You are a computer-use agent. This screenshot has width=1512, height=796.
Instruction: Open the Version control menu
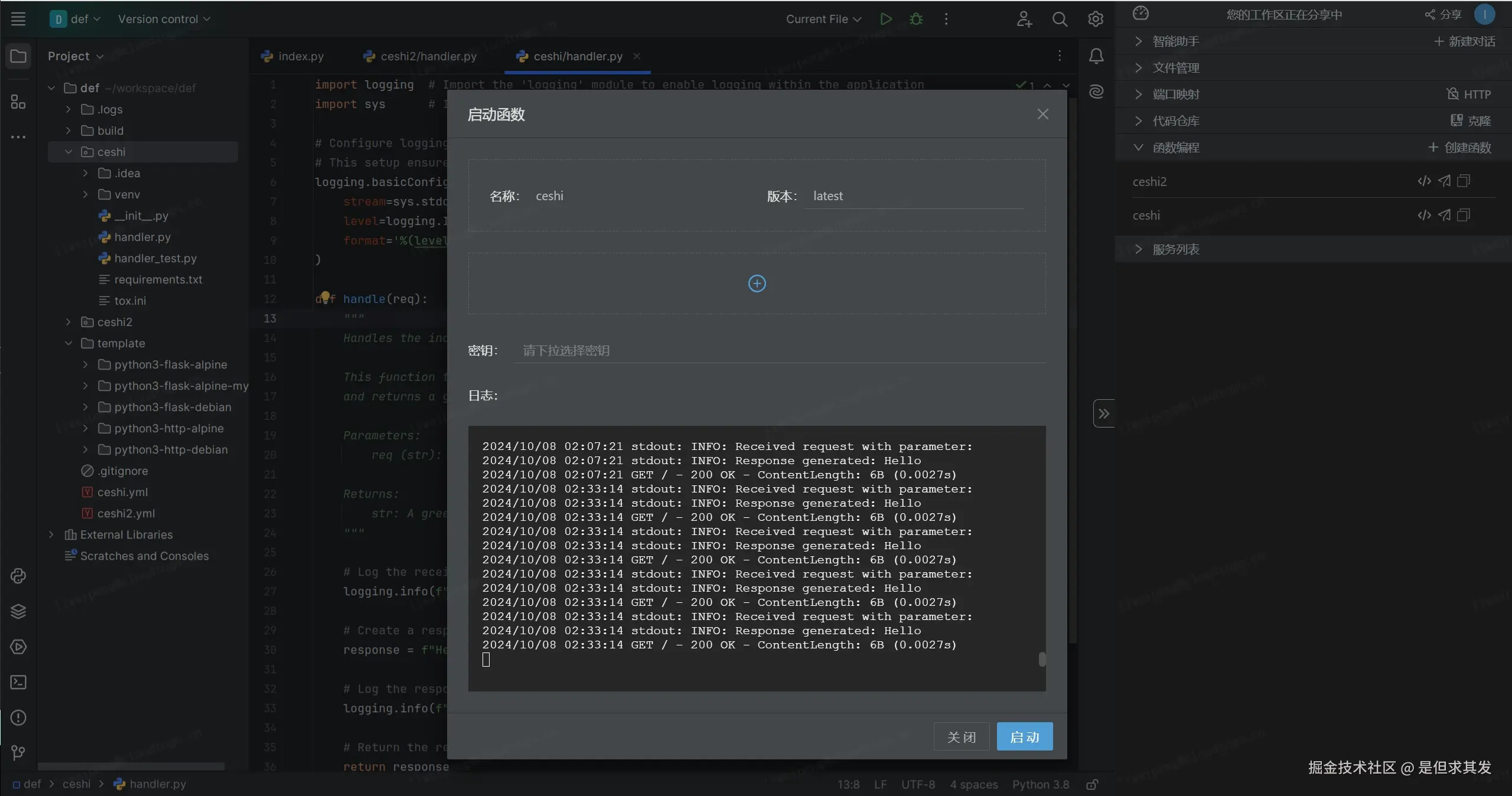tap(164, 19)
